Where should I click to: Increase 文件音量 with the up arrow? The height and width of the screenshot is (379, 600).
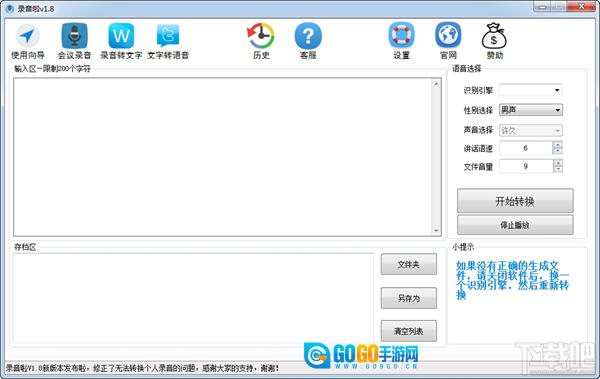(558, 163)
